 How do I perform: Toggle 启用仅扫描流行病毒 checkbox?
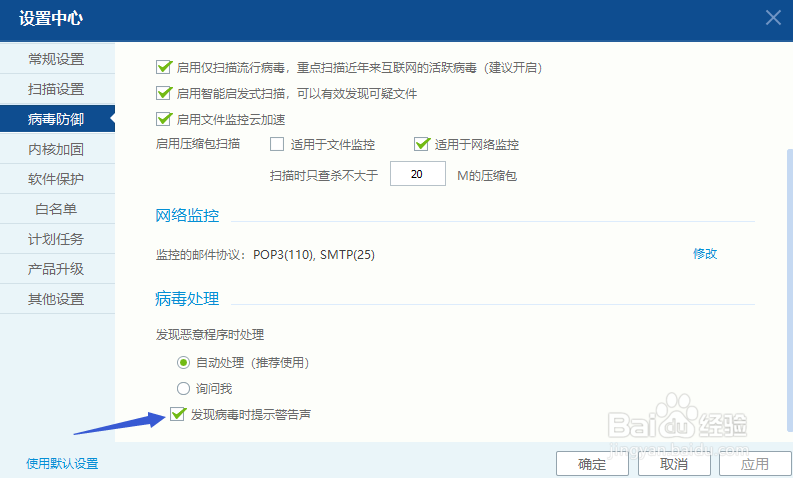point(164,67)
